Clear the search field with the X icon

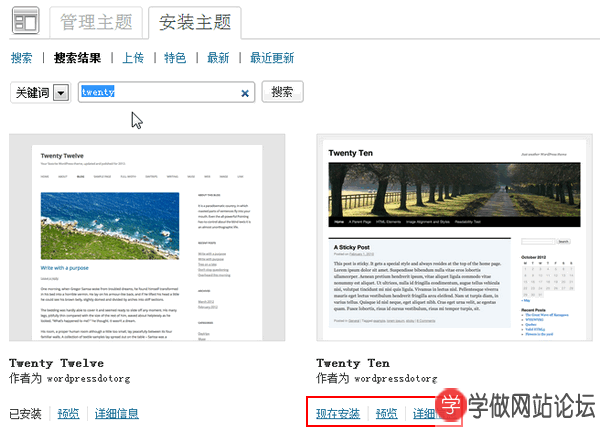[245, 93]
